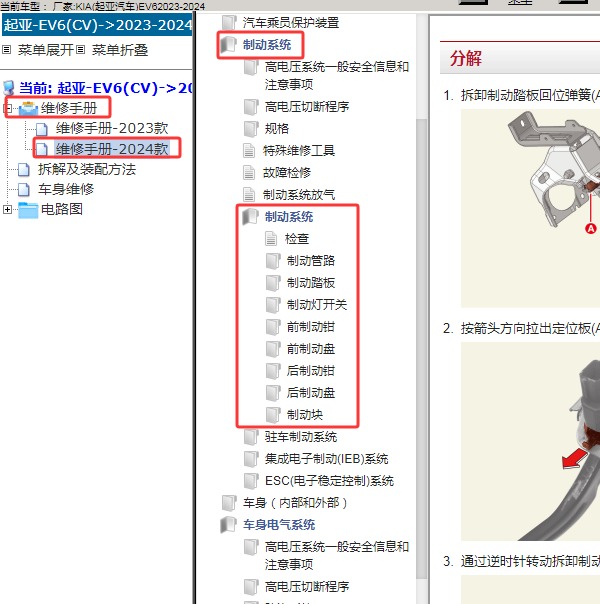Expand 驻车制动系统 section
Screen dimensions: 600x604
(301, 437)
